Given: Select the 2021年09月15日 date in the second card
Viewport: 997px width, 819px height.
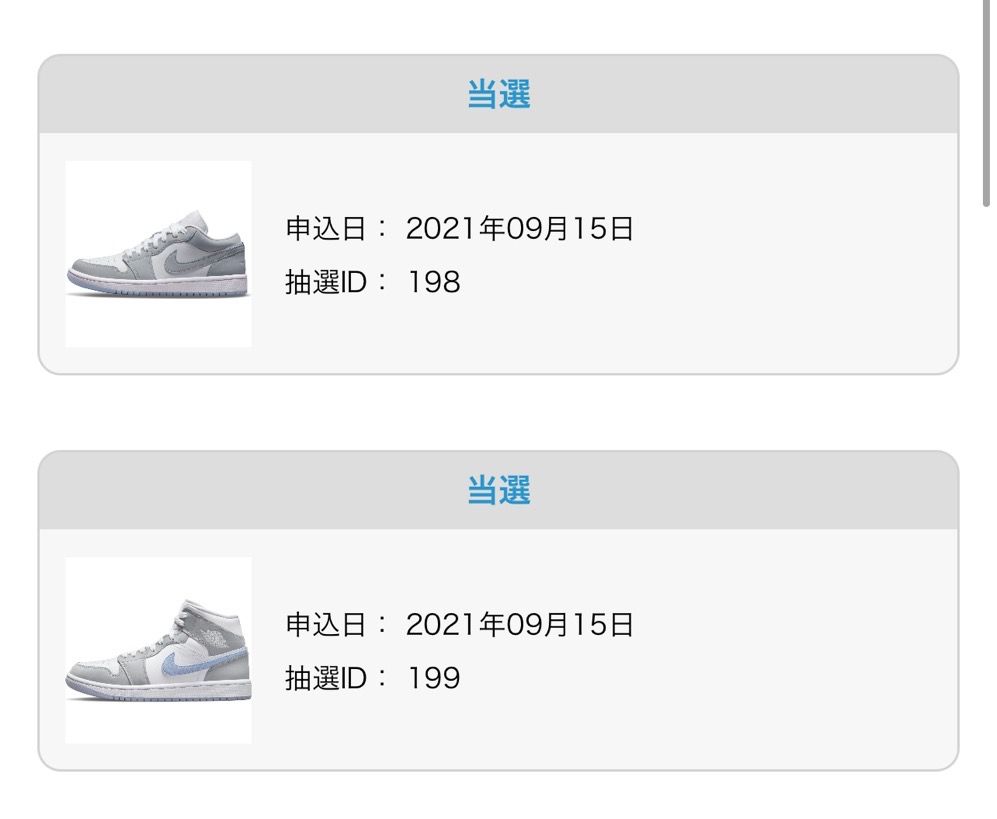Looking at the screenshot, I should point(520,625).
